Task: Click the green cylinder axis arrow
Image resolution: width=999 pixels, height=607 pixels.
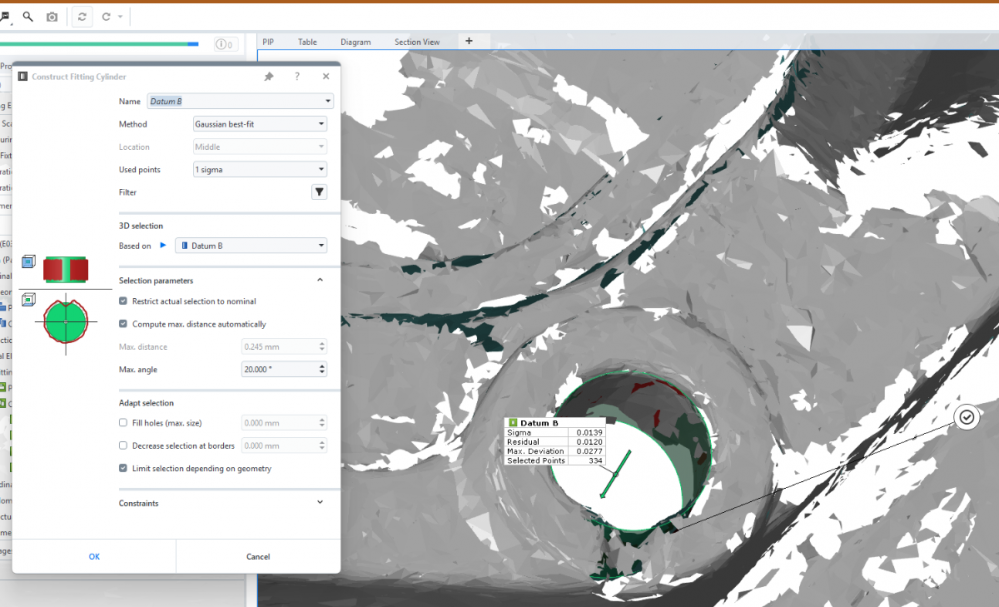Action: pyautogui.click(x=615, y=475)
